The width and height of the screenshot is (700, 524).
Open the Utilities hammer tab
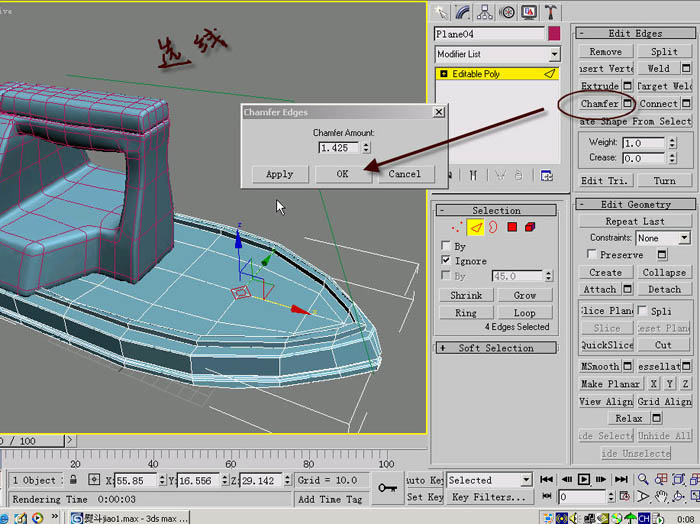coord(550,12)
